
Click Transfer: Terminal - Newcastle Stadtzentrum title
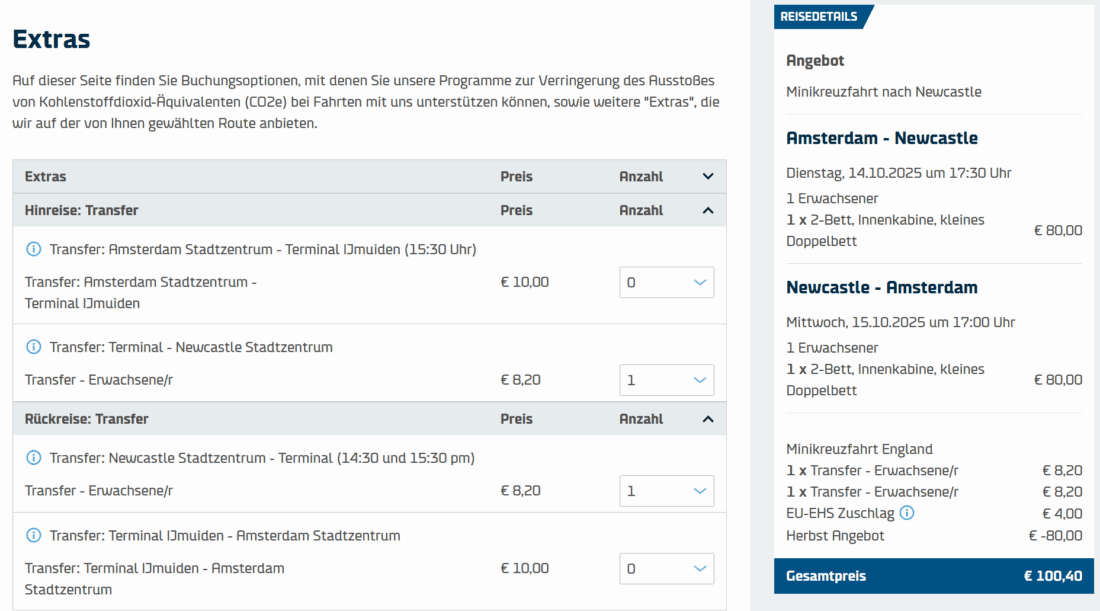pos(191,347)
